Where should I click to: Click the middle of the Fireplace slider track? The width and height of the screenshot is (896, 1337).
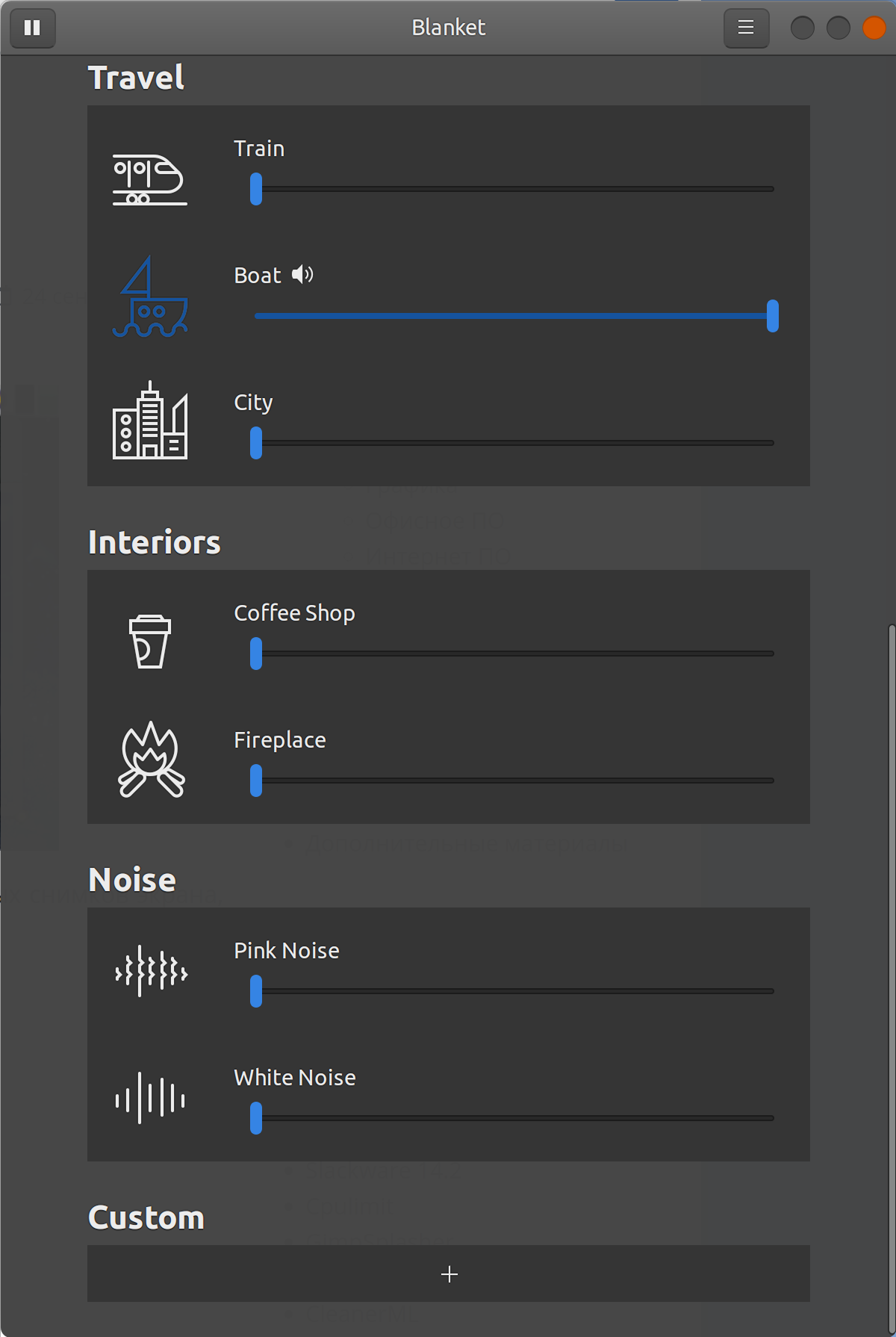point(514,781)
